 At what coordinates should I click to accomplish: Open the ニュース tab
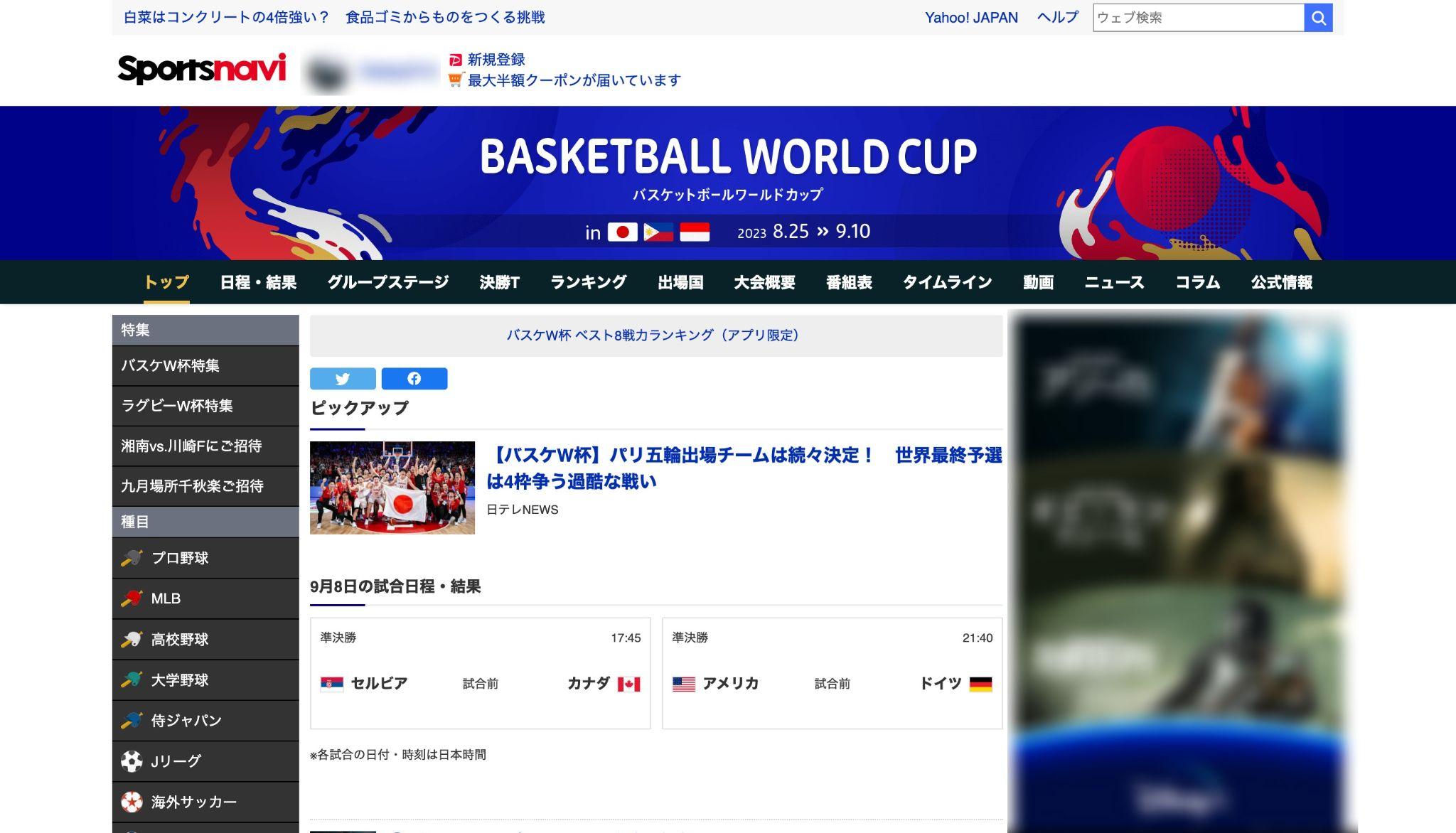point(1115,282)
